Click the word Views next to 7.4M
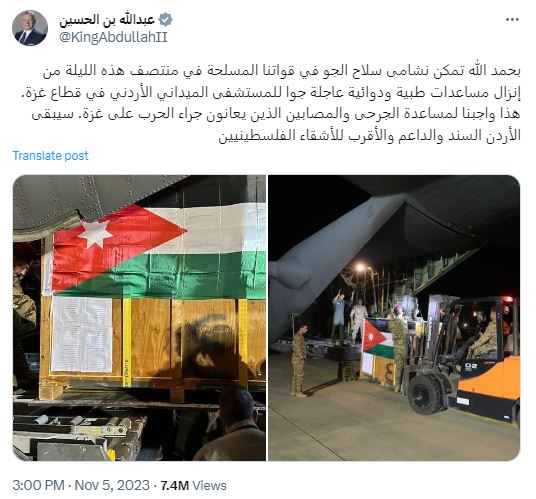Viewport: 536px width, 499px height. (210, 485)
